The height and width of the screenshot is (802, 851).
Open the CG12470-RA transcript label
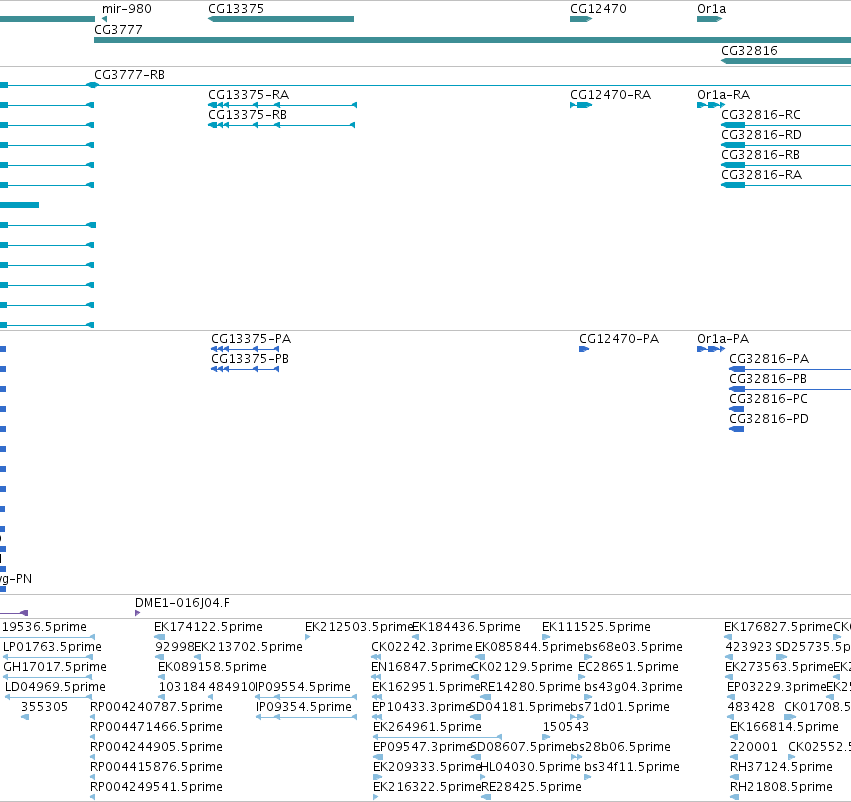click(x=610, y=94)
